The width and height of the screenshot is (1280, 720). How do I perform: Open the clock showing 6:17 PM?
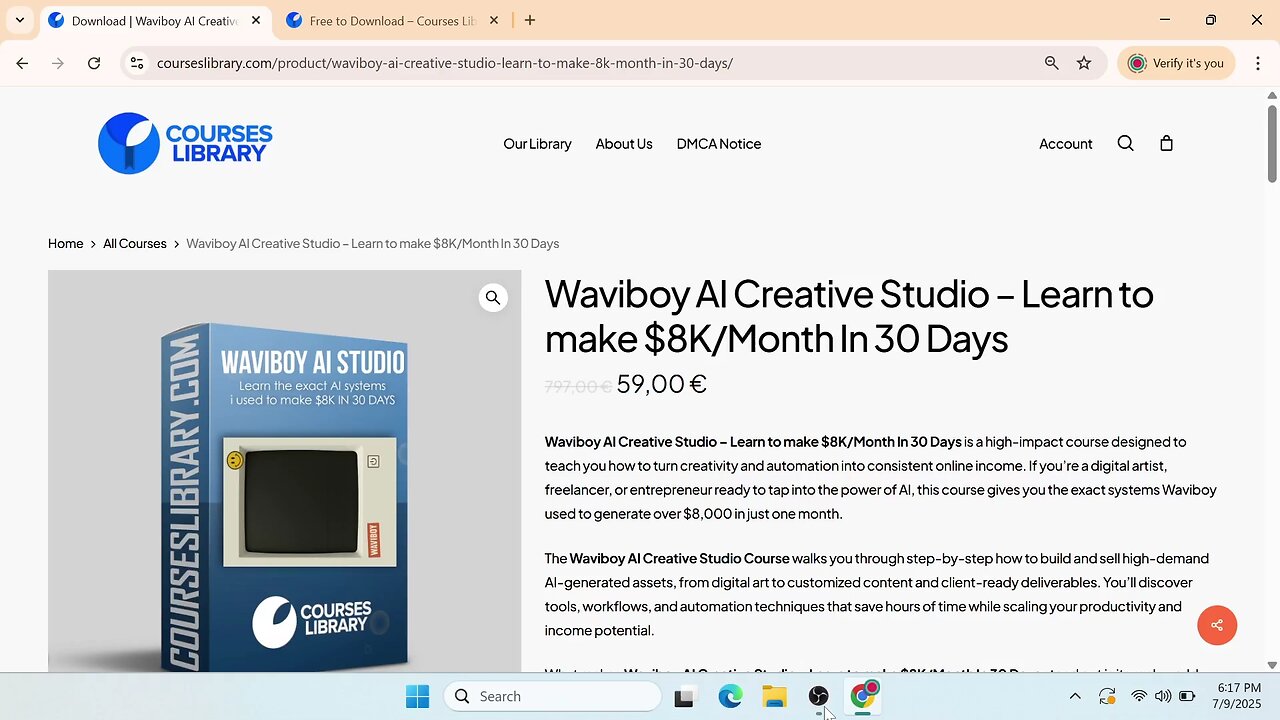tap(1239, 696)
